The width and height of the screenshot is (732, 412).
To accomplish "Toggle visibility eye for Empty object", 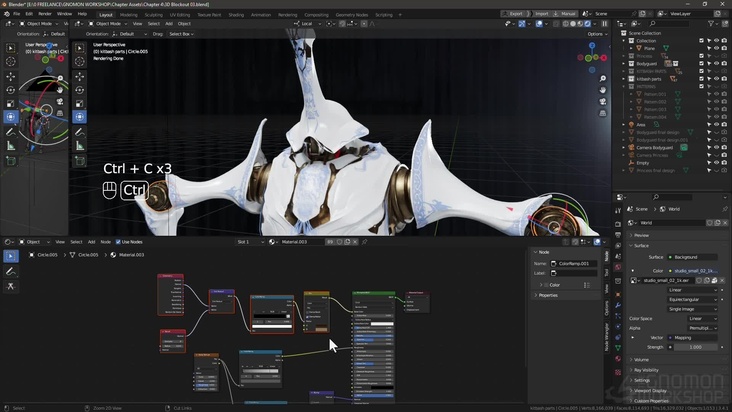I will pyautogui.click(x=717, y=163).
